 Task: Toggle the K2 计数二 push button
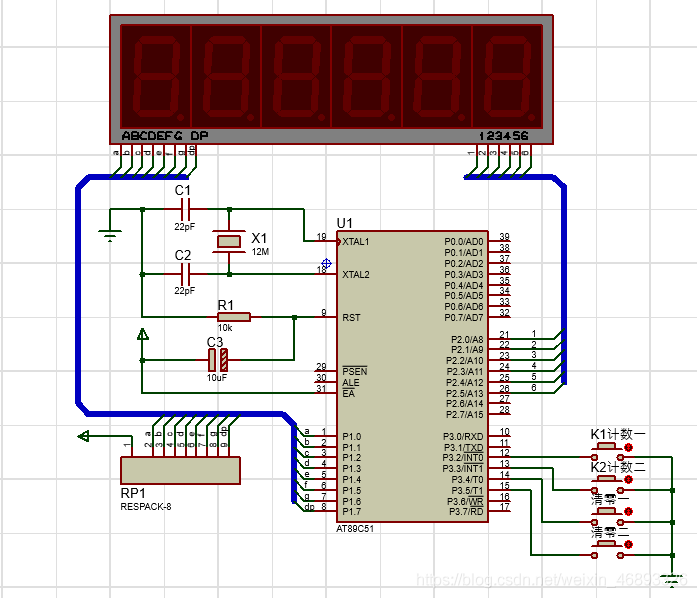click(607, 485)
